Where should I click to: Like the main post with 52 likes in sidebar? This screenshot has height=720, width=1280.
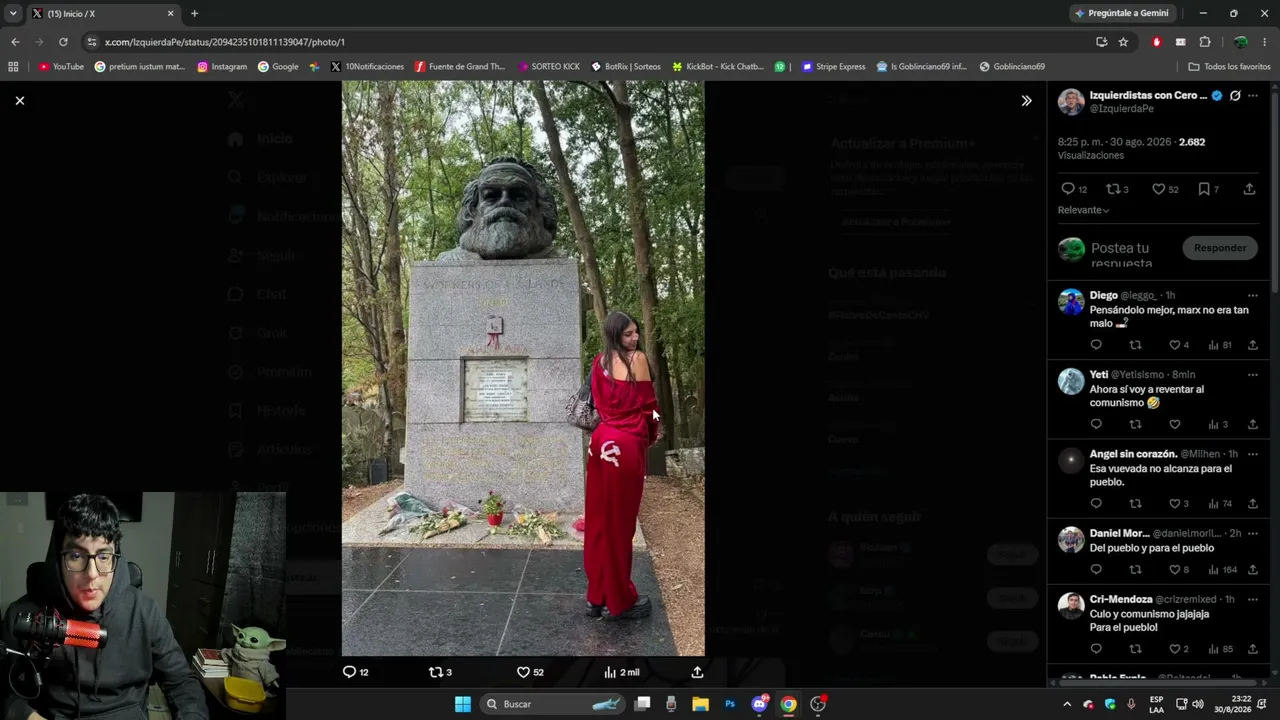tap(1158, 189)
